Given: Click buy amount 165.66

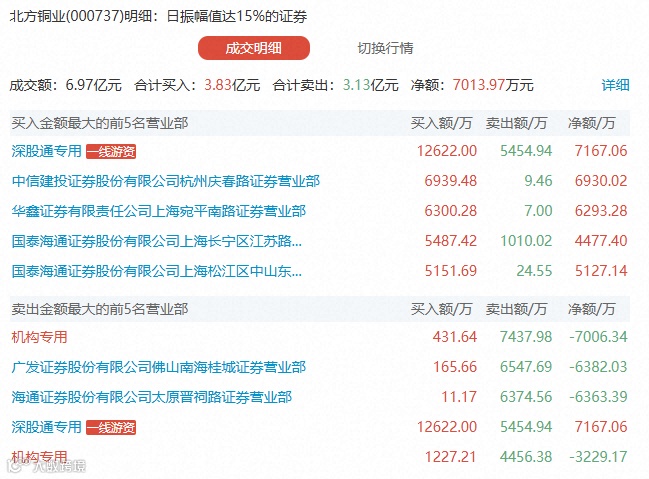Looking at the screenshot, I should 455,367.
